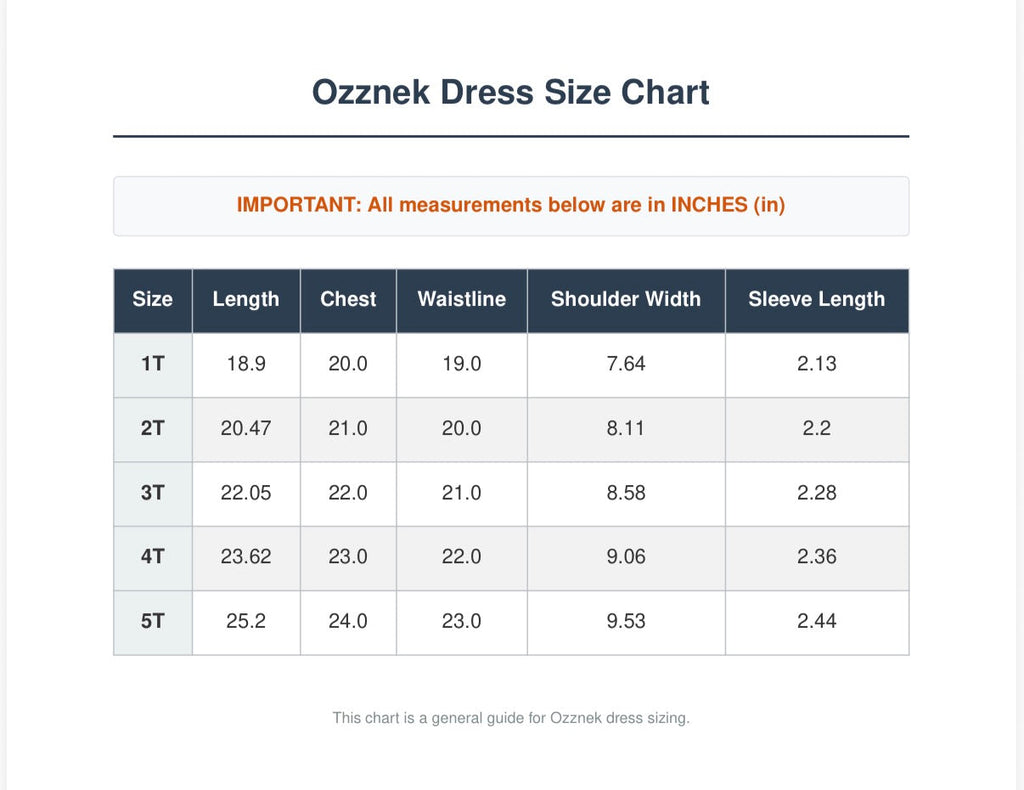This screenshot has width=1024, height=790.
Task: Click the general guide footnote text
Action: coord(511,718)
